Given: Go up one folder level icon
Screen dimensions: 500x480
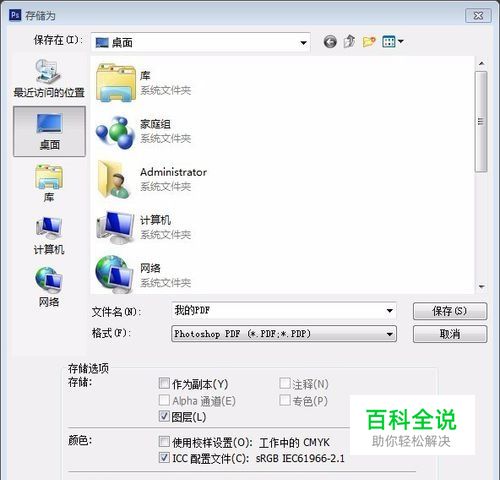Looking at the screenshot, I should coord(349,42).
